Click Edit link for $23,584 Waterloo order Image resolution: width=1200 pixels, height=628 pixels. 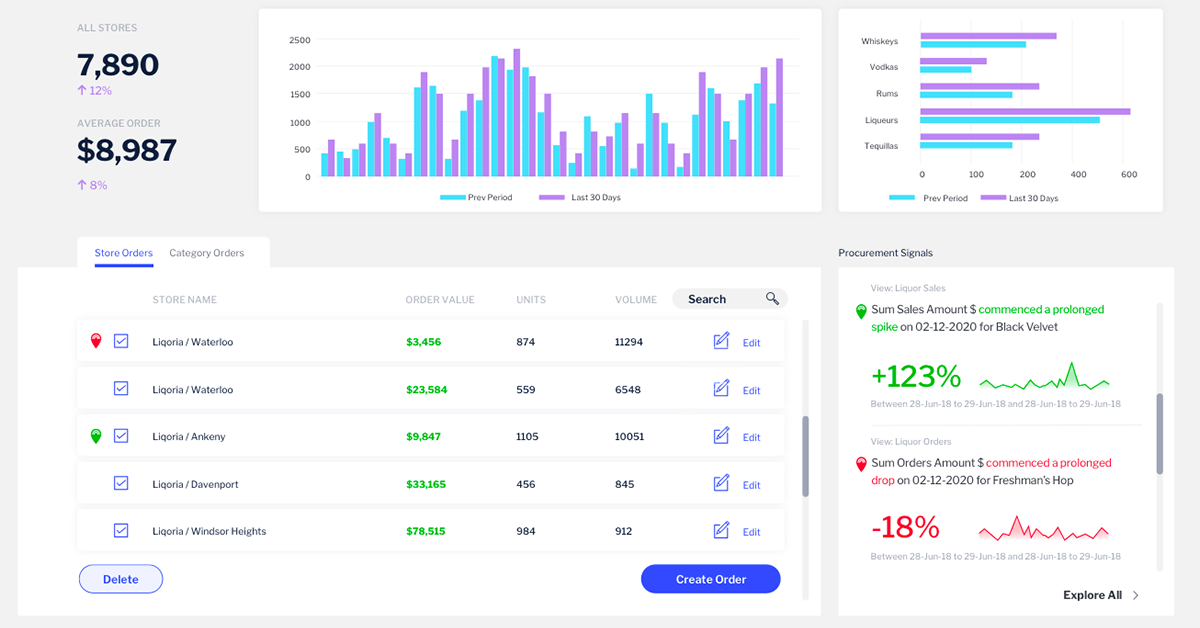coord(751,391)
